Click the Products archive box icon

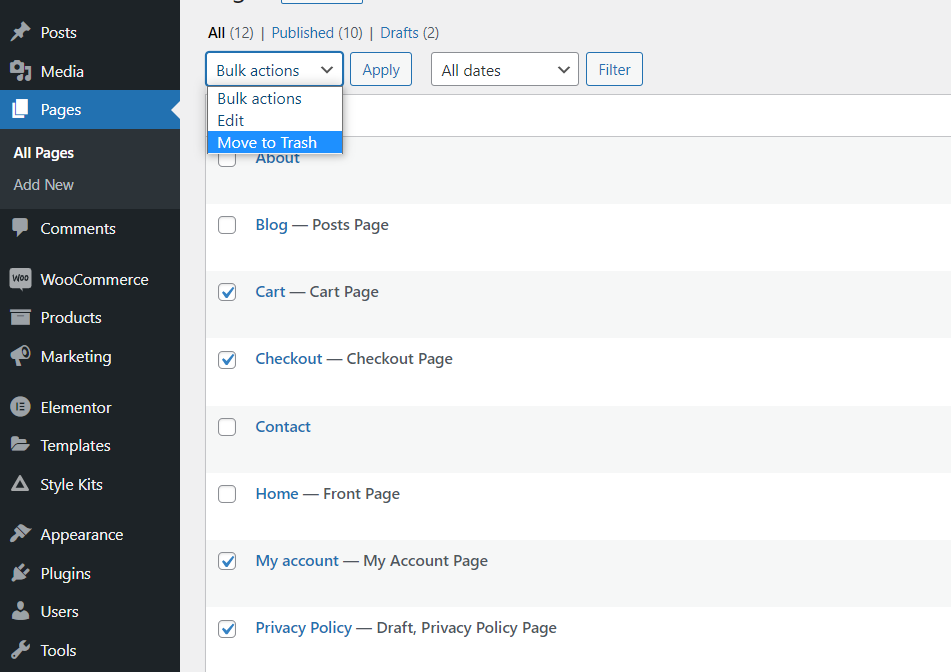21,317
